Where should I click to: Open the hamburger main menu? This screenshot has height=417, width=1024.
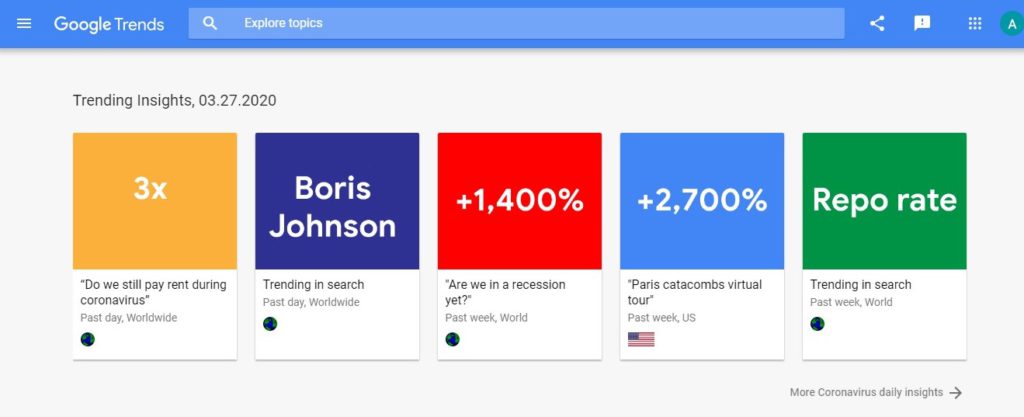pos(24,23)
